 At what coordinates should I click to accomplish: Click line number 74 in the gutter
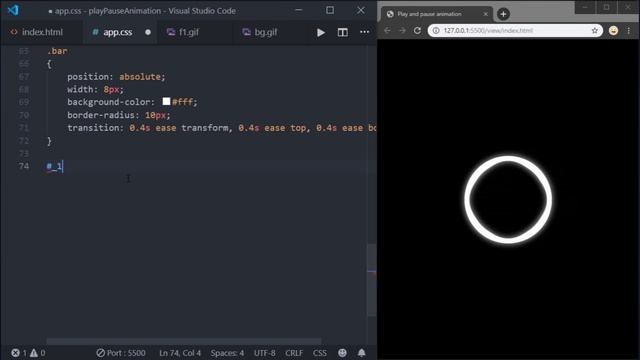24,166
